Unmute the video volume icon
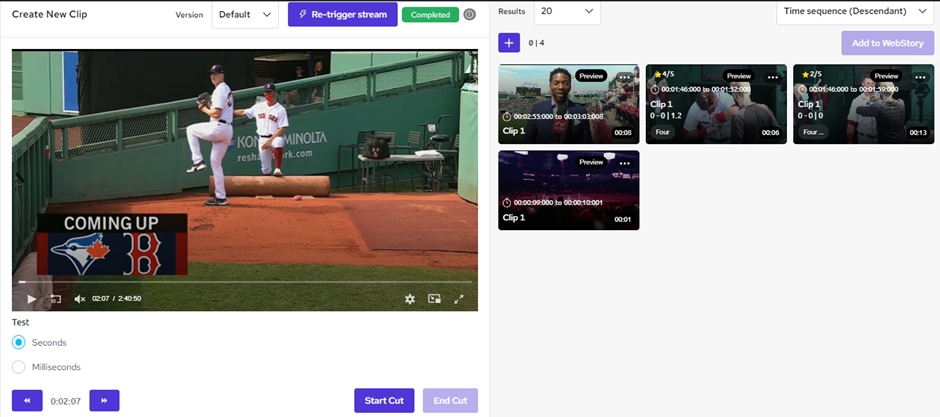The width and height of the screenshot is (940, 417). coord(80,298)
